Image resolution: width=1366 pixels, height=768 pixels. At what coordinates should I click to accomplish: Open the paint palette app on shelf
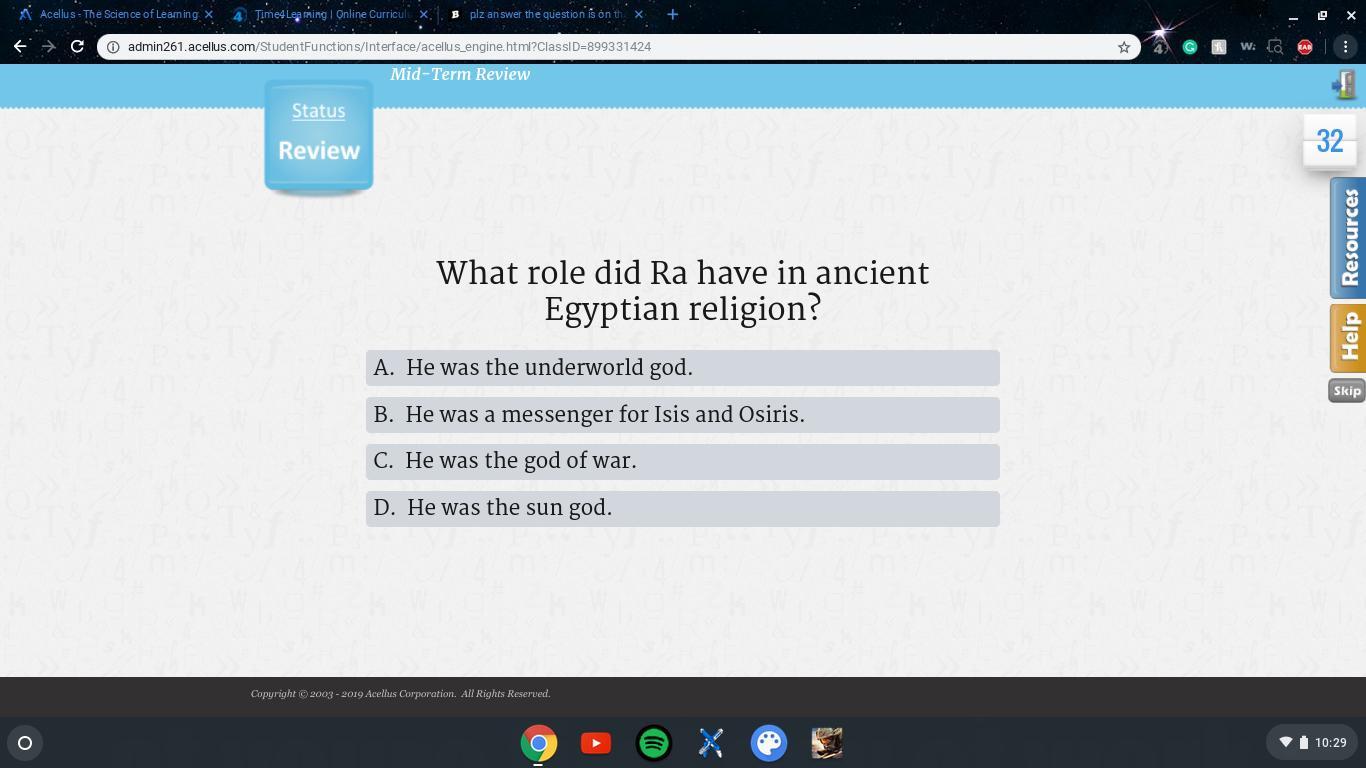[x=769, y=743]
